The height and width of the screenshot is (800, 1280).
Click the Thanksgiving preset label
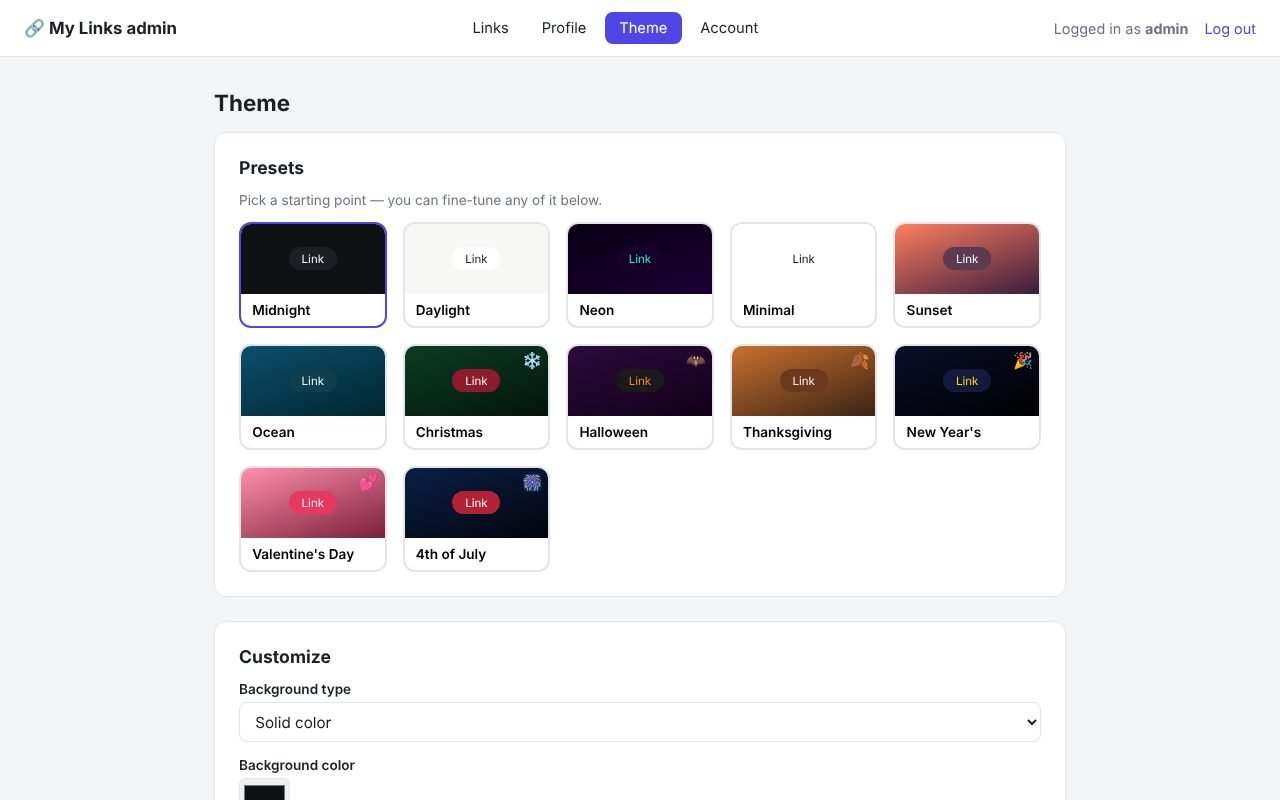pyautogui.click(x=787, y=432)
